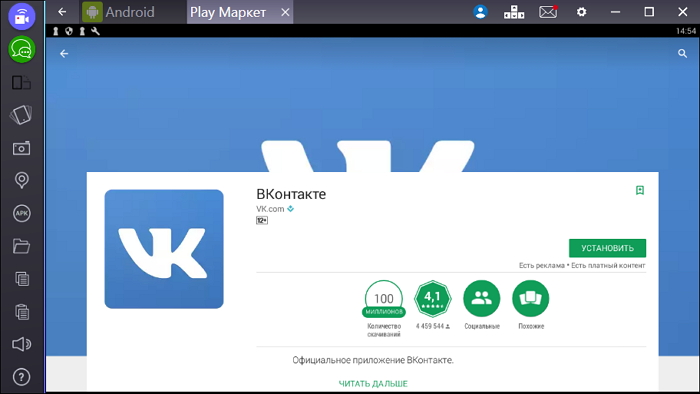Open BlueStacks TV camera icon in sidebar
This screenshot has height=394, width=700.
pyautogui.click(x=21, y=17)
